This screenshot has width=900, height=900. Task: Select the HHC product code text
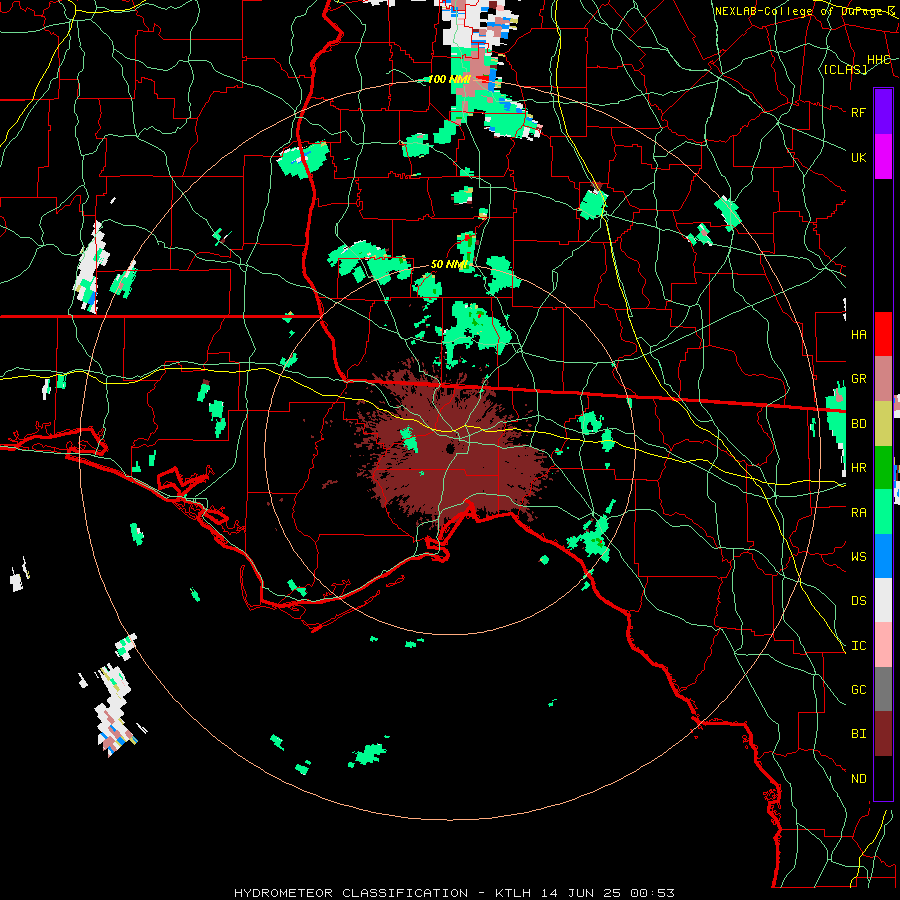(x=879, y=59)
